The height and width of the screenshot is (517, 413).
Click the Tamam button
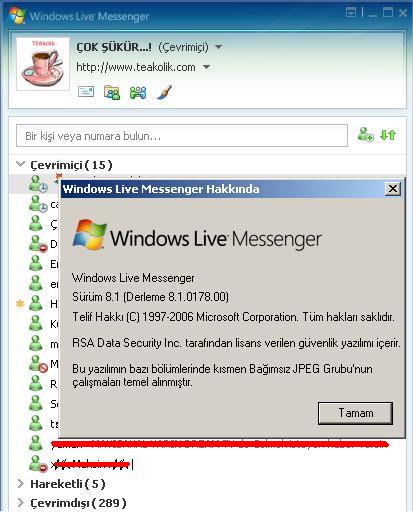355,413
